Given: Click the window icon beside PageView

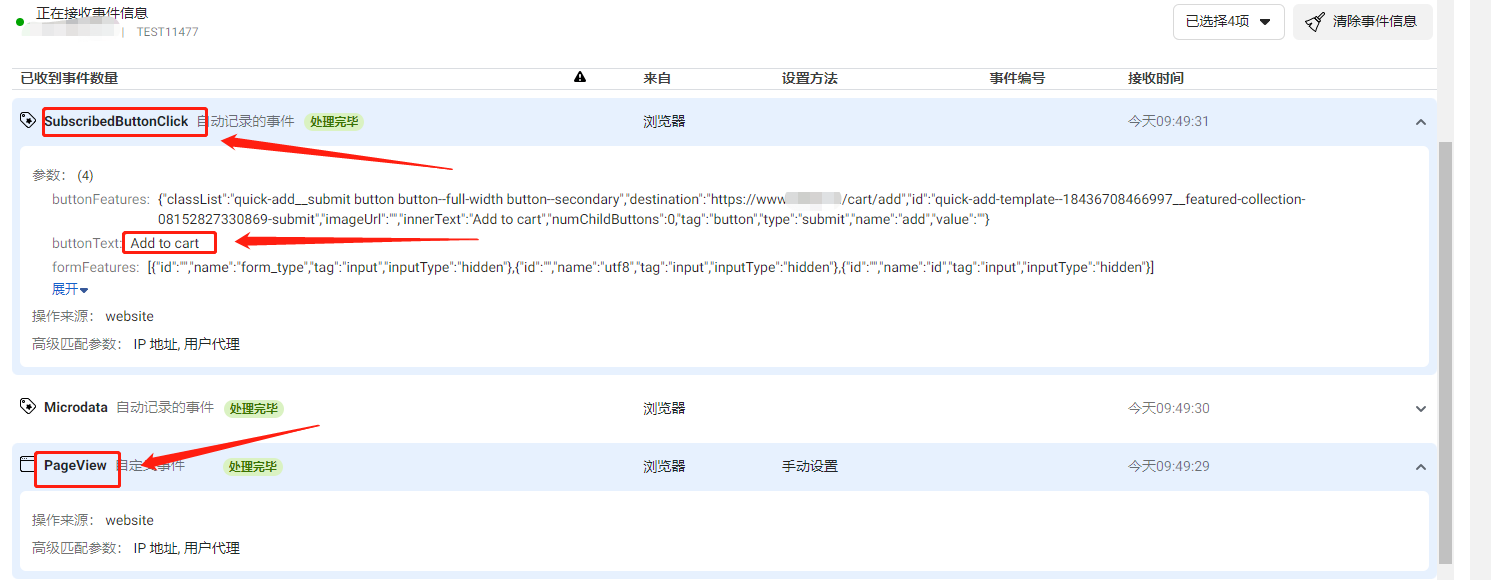Looking at the screenshot, I should tap(28, 465).
